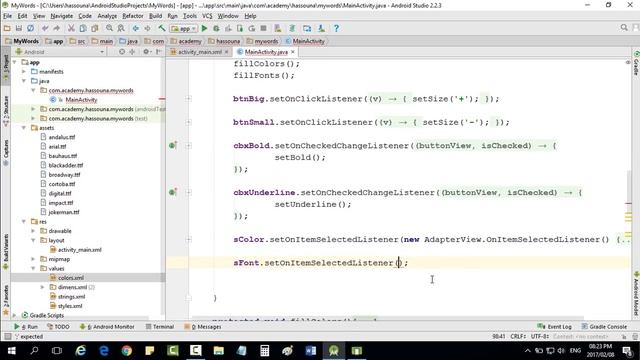Screen dimensions: 640x360
Task: Collapse the java folder node
Action: tap(24, 81)
